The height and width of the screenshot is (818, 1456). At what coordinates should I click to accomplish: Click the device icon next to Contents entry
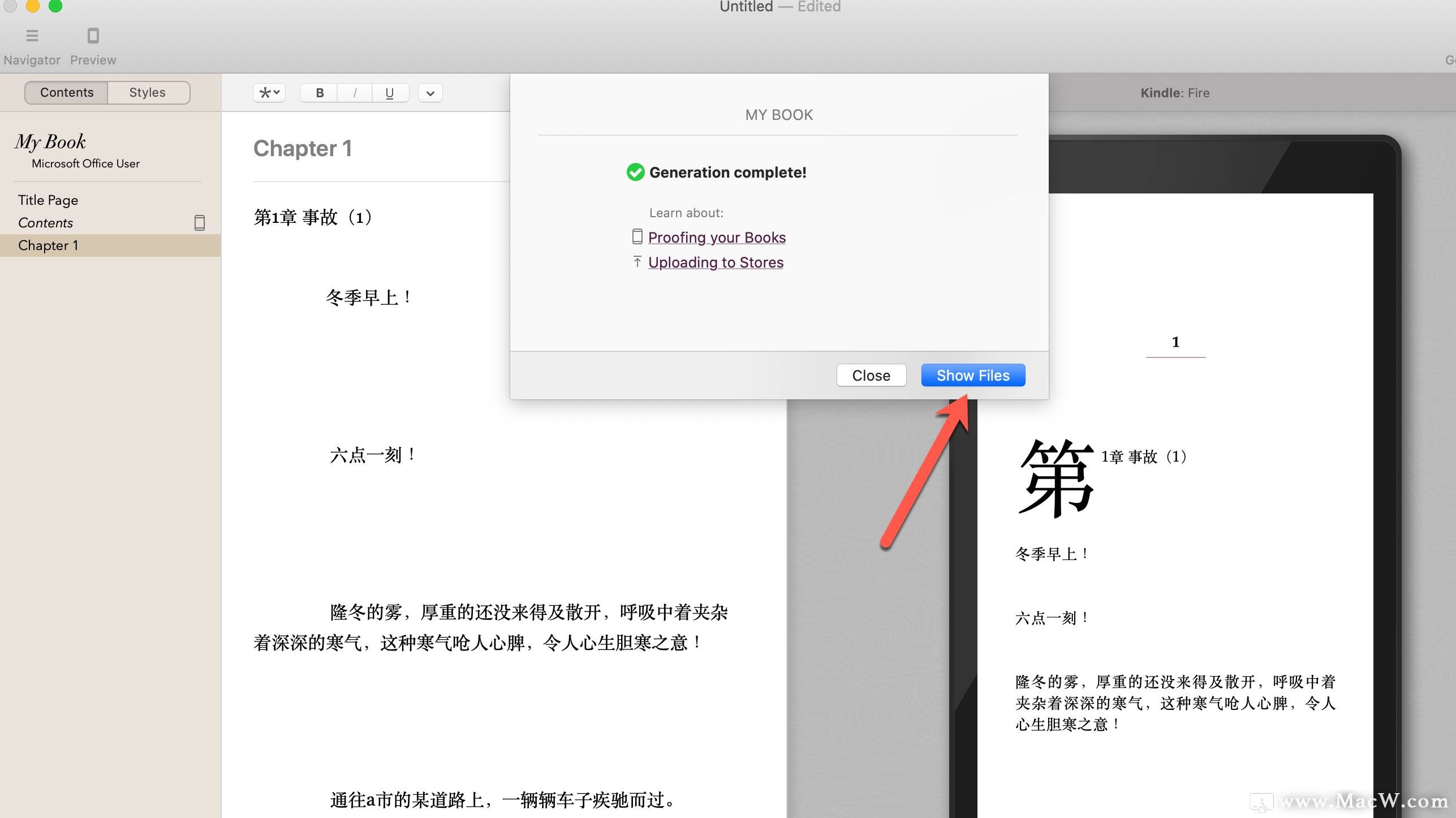point(199,222)
